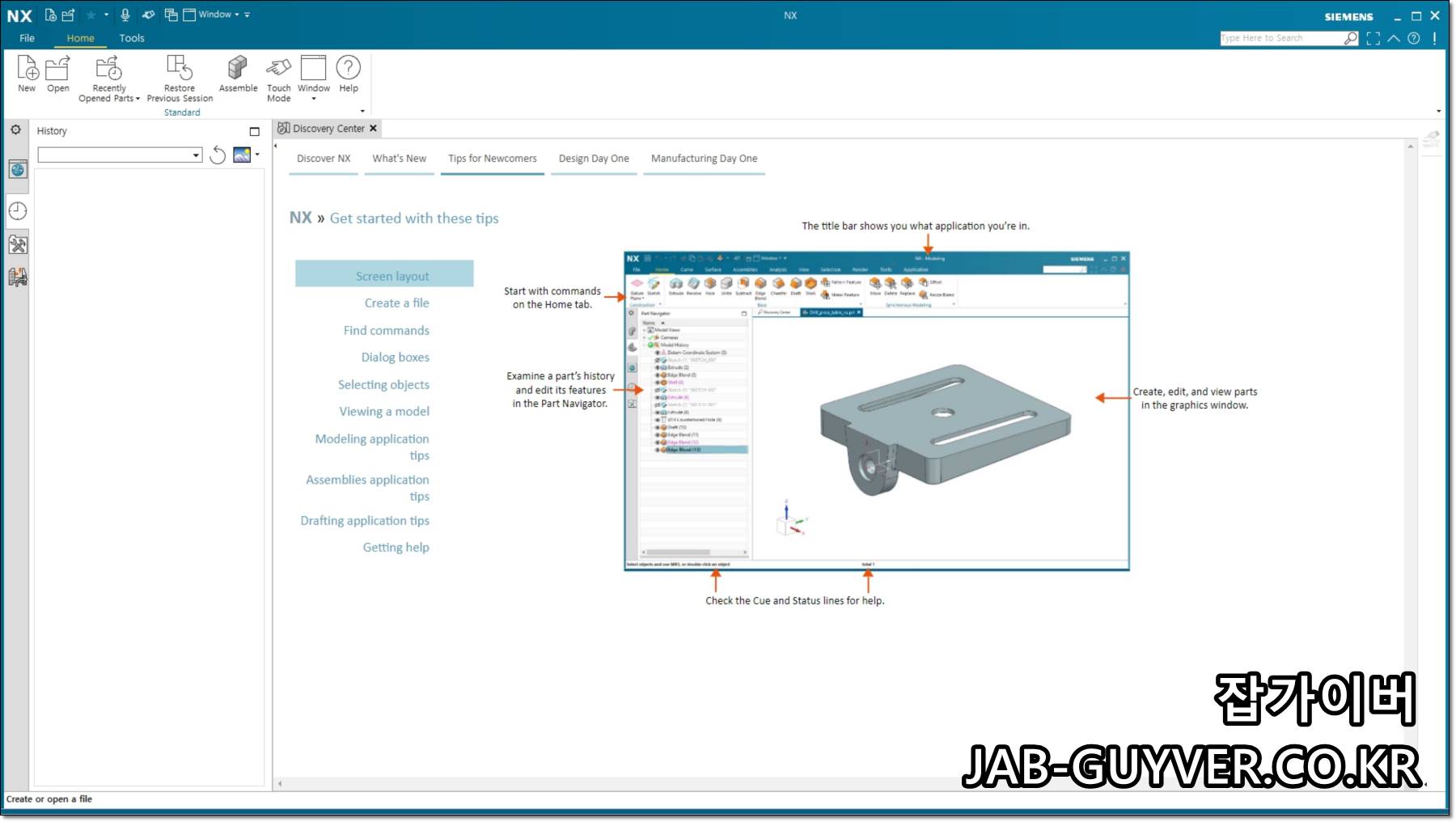Select the Screen layout tip
The image size is (1456, 822).
384,273
